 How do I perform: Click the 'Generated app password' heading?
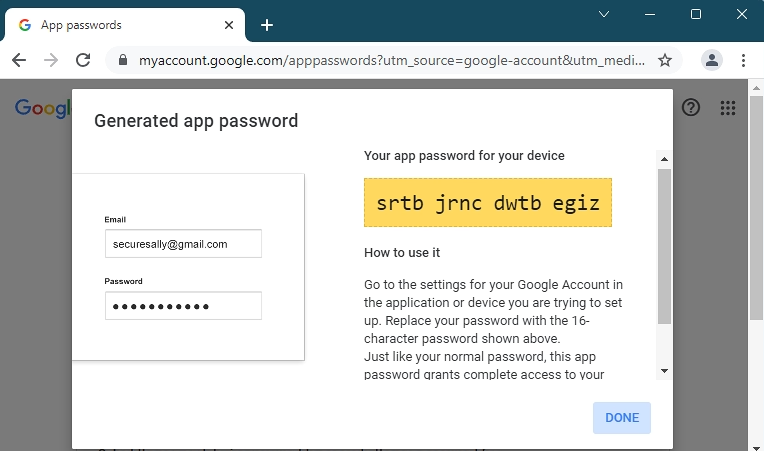pos(196,121)
